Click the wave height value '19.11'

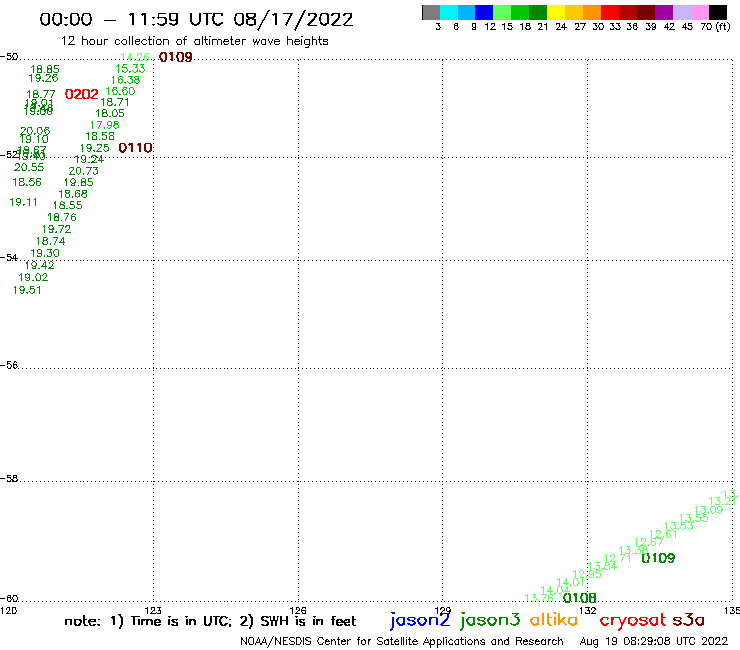pyautogui.click(x=24, y=202)
